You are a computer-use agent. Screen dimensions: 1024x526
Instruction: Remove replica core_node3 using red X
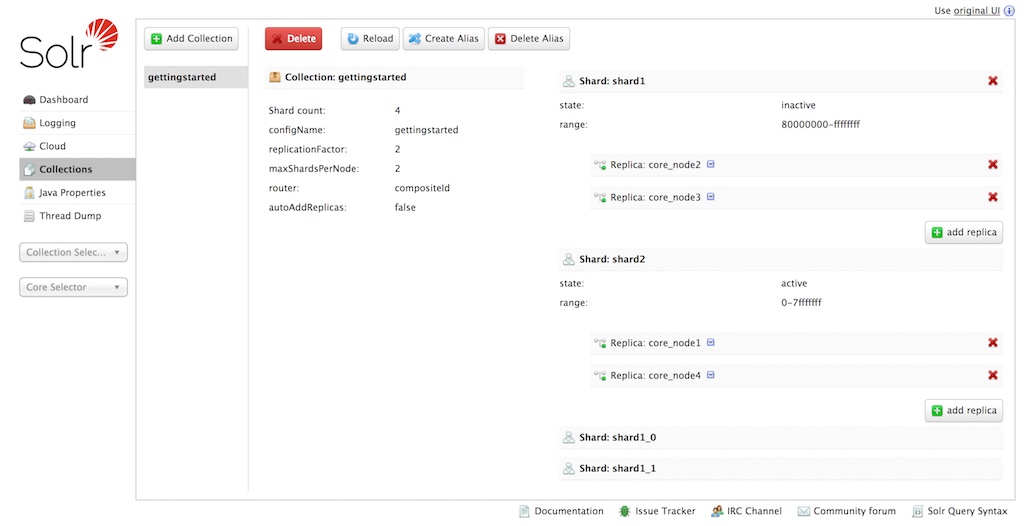pyautogui.click(x=992, y=198)
